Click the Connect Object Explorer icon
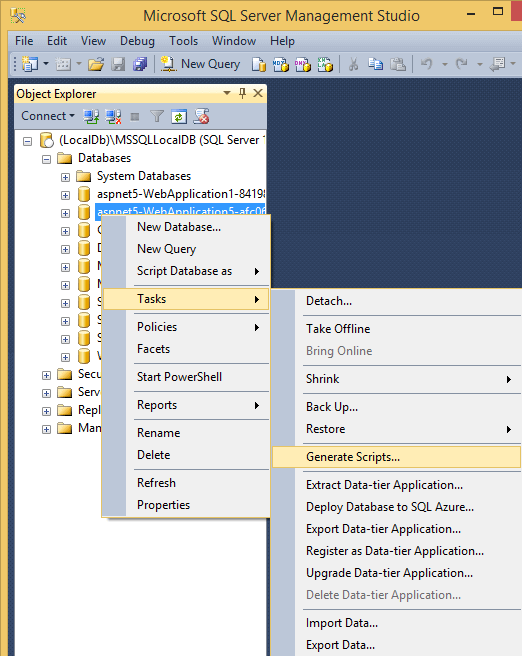522x656 pixels. tap(91, 117)
